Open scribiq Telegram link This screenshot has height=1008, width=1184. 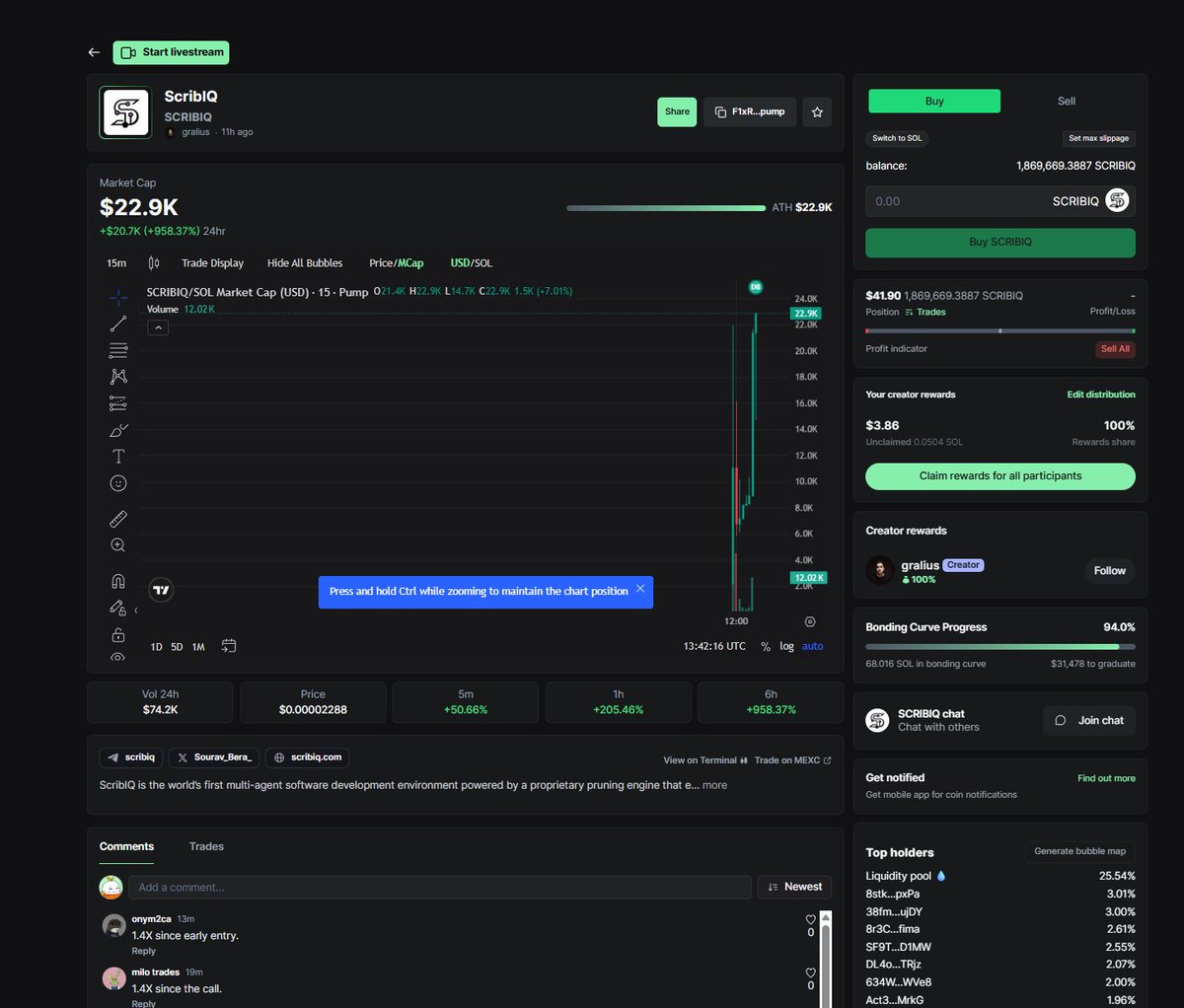click(x=131, y=757)
